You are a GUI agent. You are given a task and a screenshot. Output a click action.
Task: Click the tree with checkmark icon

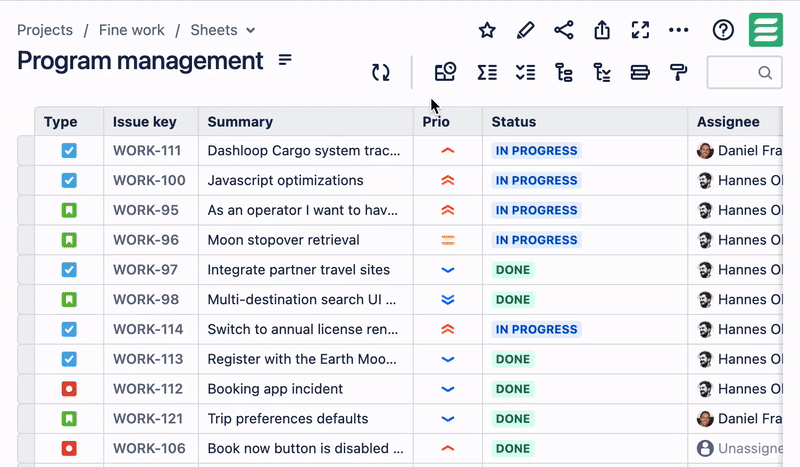(602, 72)
